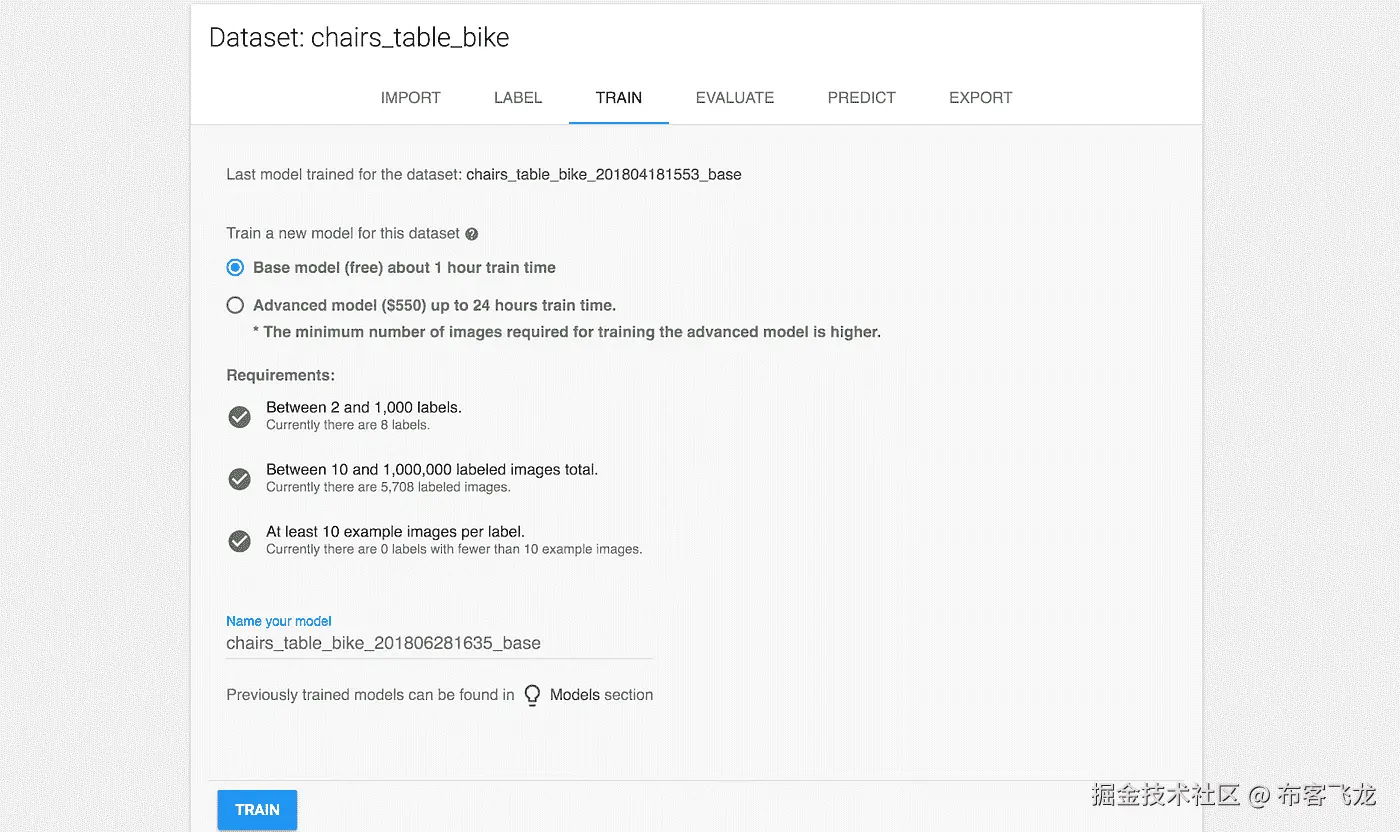Click the help question mark icon
This screenshot has width=1400, height=832.
[472, 234]
